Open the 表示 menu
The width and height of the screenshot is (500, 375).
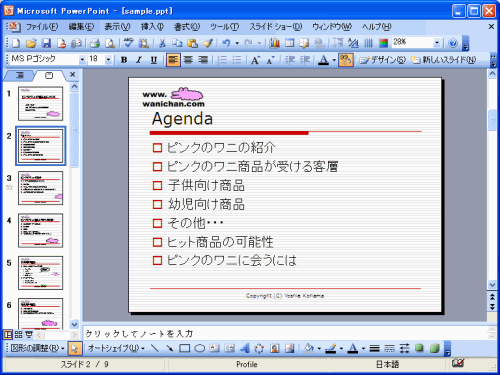coord(117,27)
